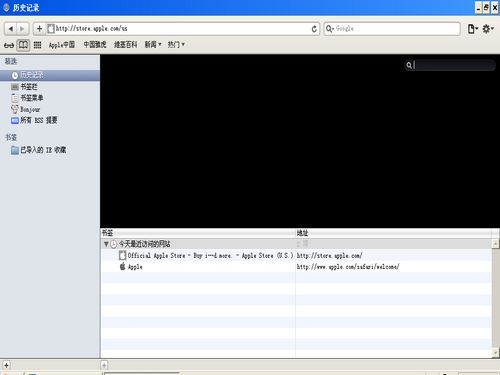
Task: Click the safari/welcome address cell
Action: click(x=348, y=267)
